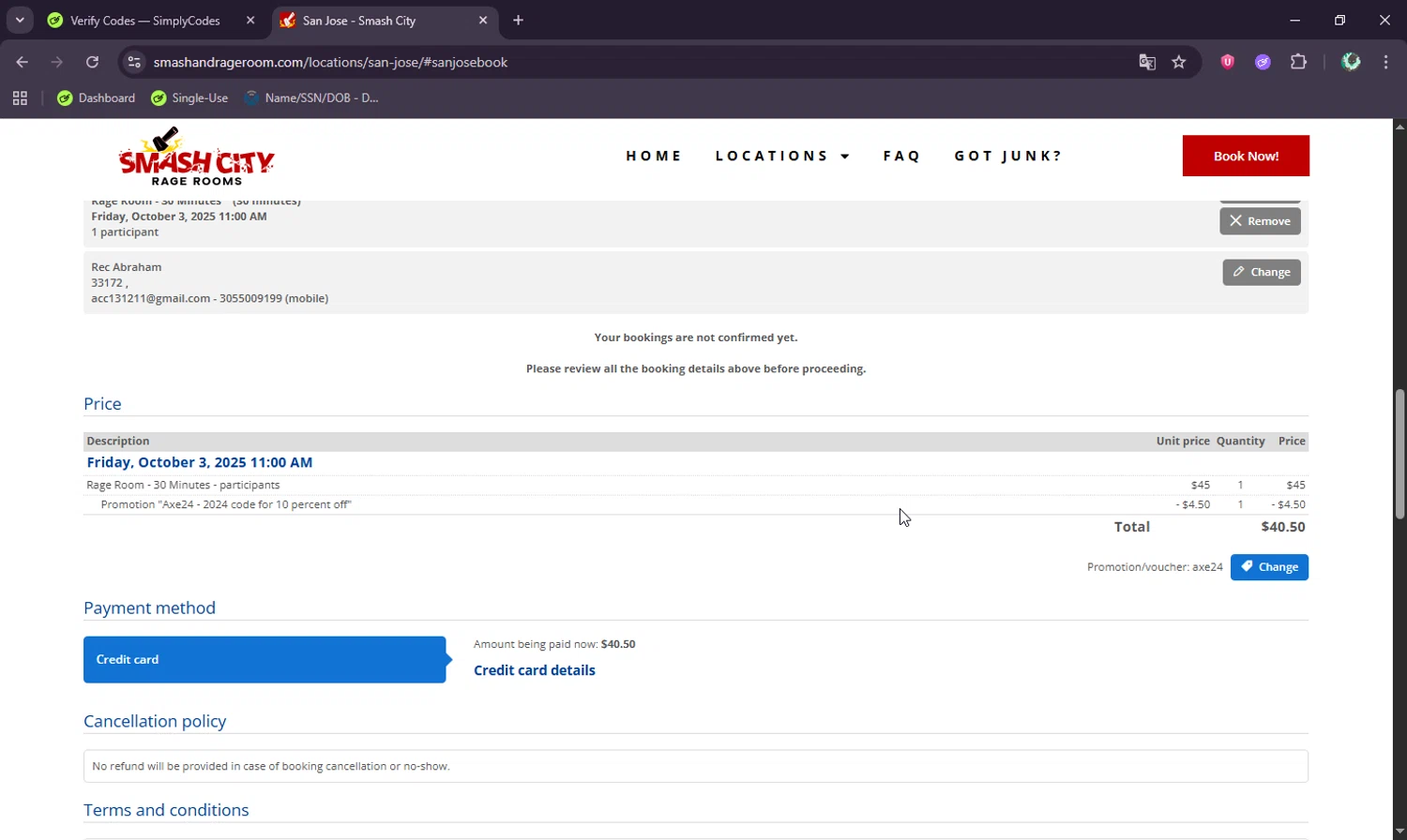Click the acc131211@gmail.com contact line

pos(209,298)
